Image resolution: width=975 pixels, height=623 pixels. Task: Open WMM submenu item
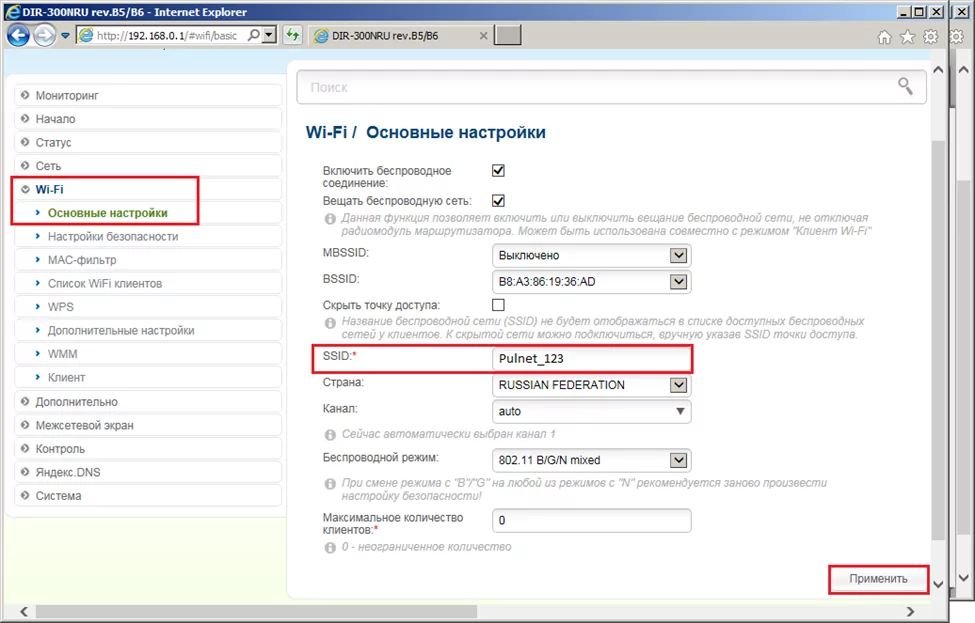pyautogui.click(x=148, y=354)
